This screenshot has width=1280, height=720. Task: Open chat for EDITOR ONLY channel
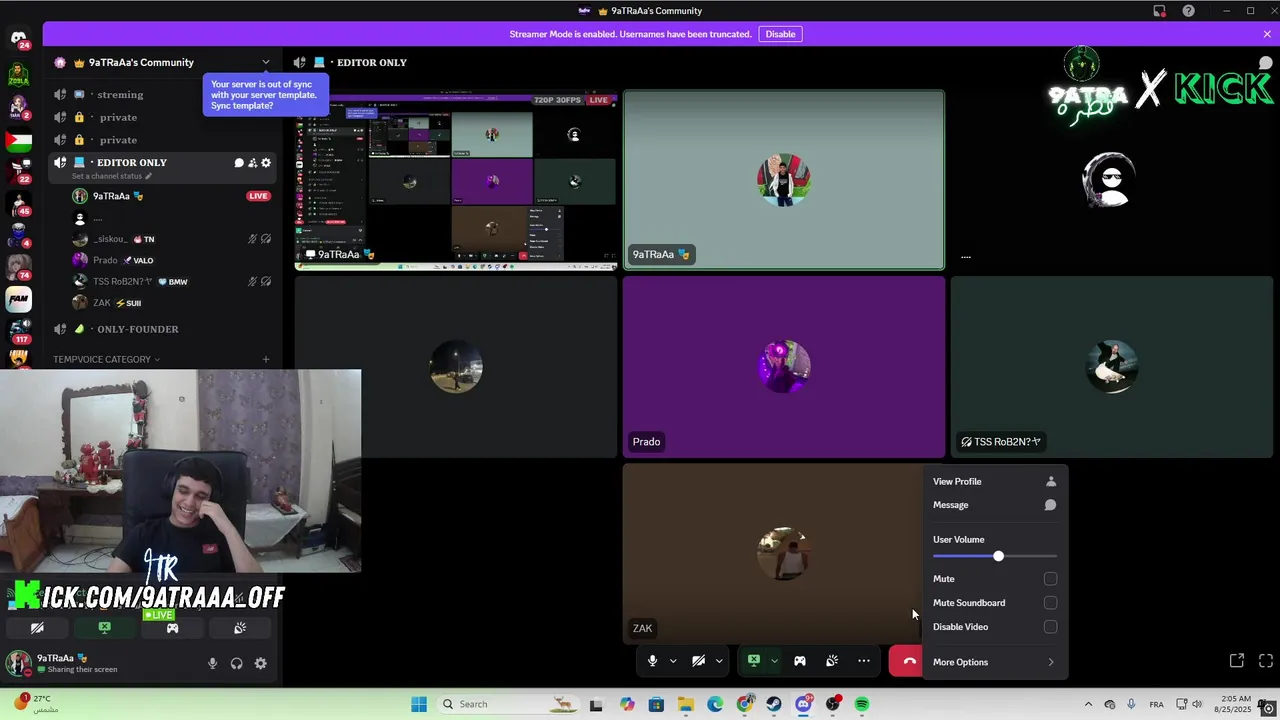(239, 163)
